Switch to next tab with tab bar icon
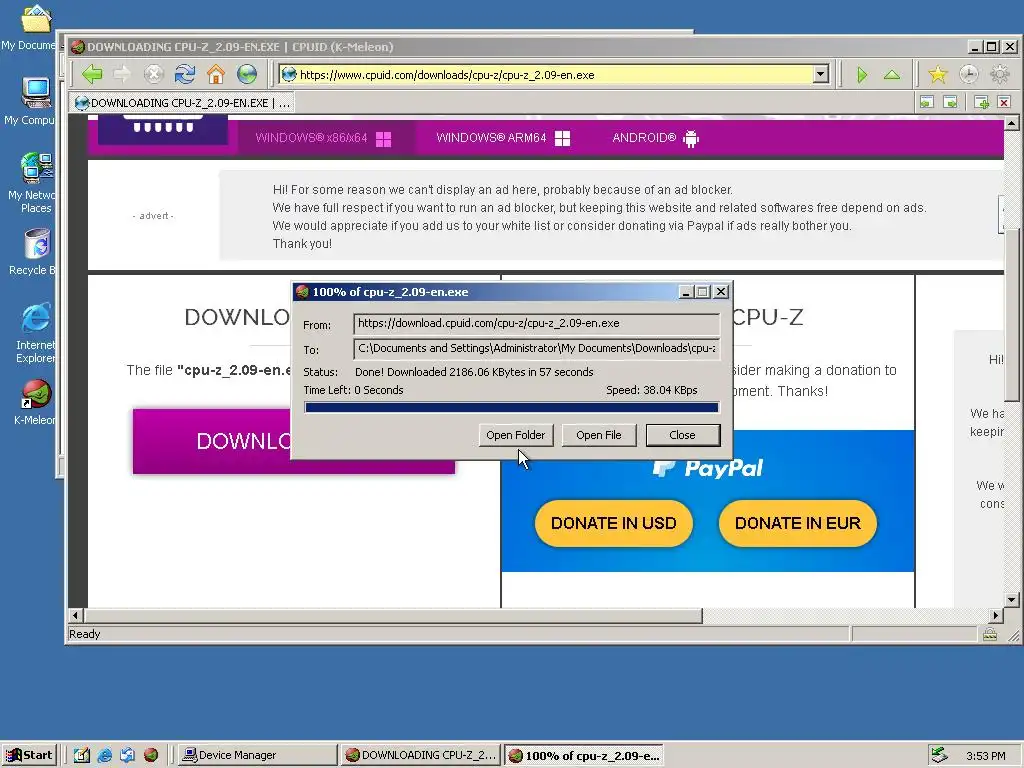Image resolution: width=1024 pixels, height=768 pixels. point(951,102)
